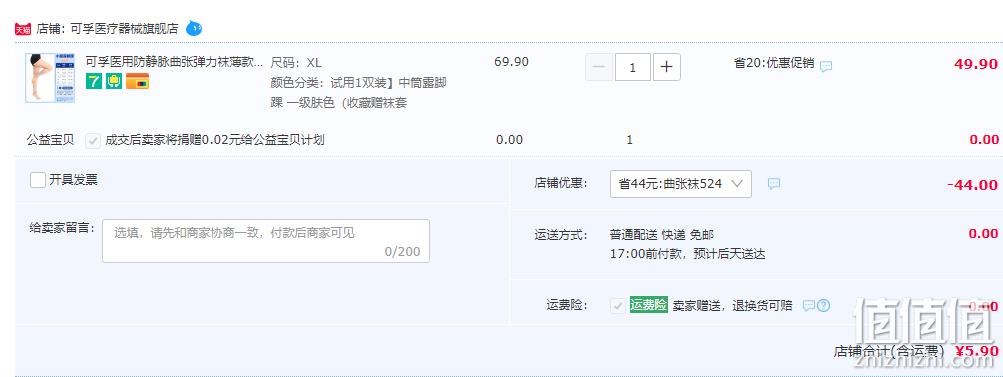Click the 给卖家留言 message text box
Screen dimensions: 1003x377
[x=266, y=241]
